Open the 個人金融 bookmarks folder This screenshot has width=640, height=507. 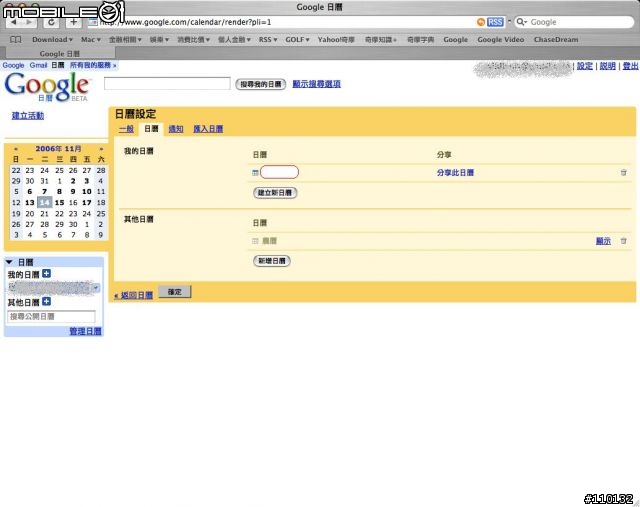pos(234,40)
